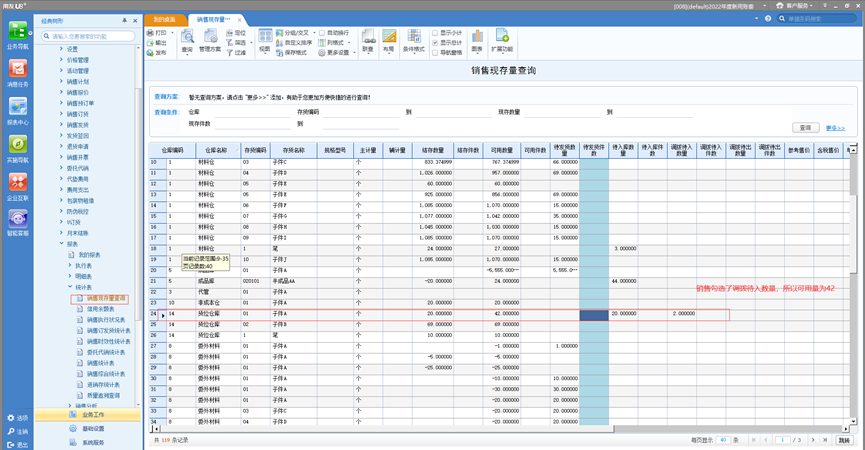Open the 更多设置 dropdown
Viewport: 865px width, 450px height.
354,53
